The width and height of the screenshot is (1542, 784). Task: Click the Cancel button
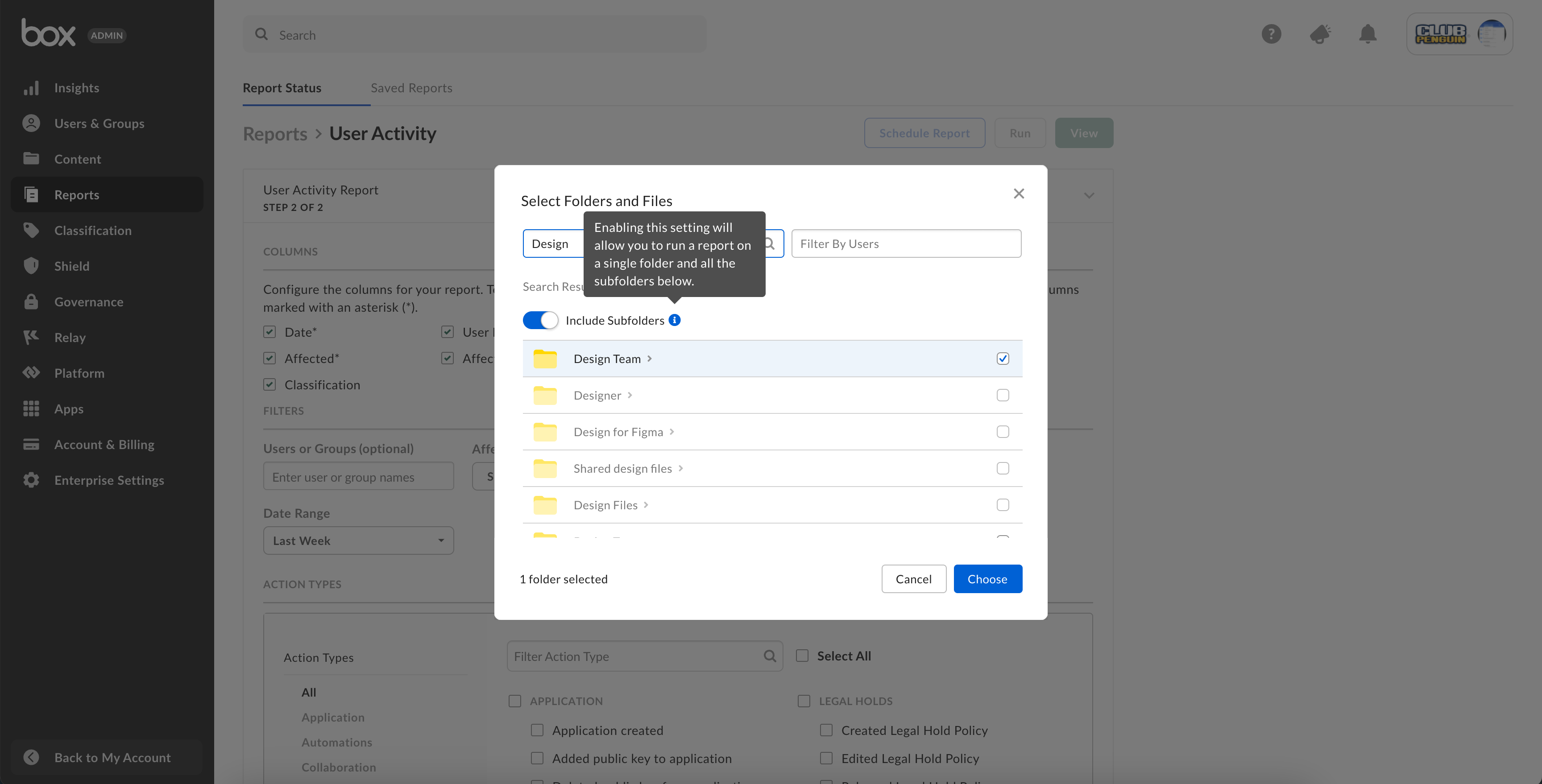coord(913,579)
